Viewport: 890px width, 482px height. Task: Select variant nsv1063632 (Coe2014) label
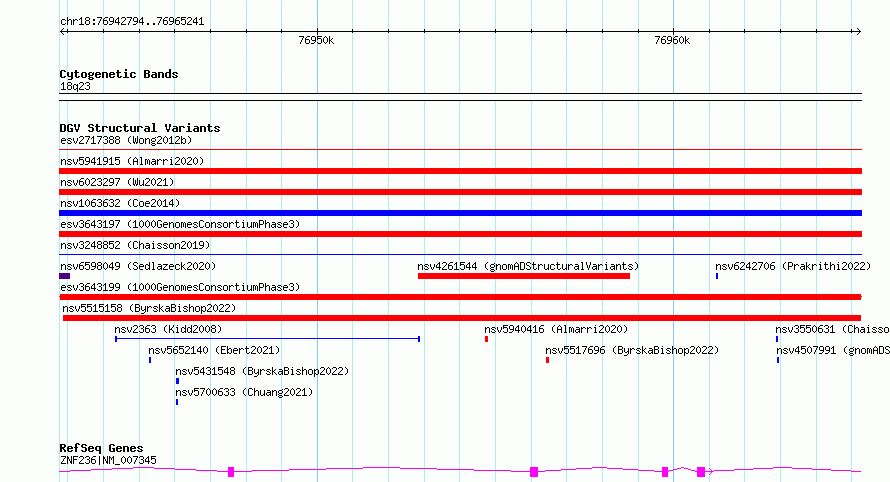tap(120, 203)
